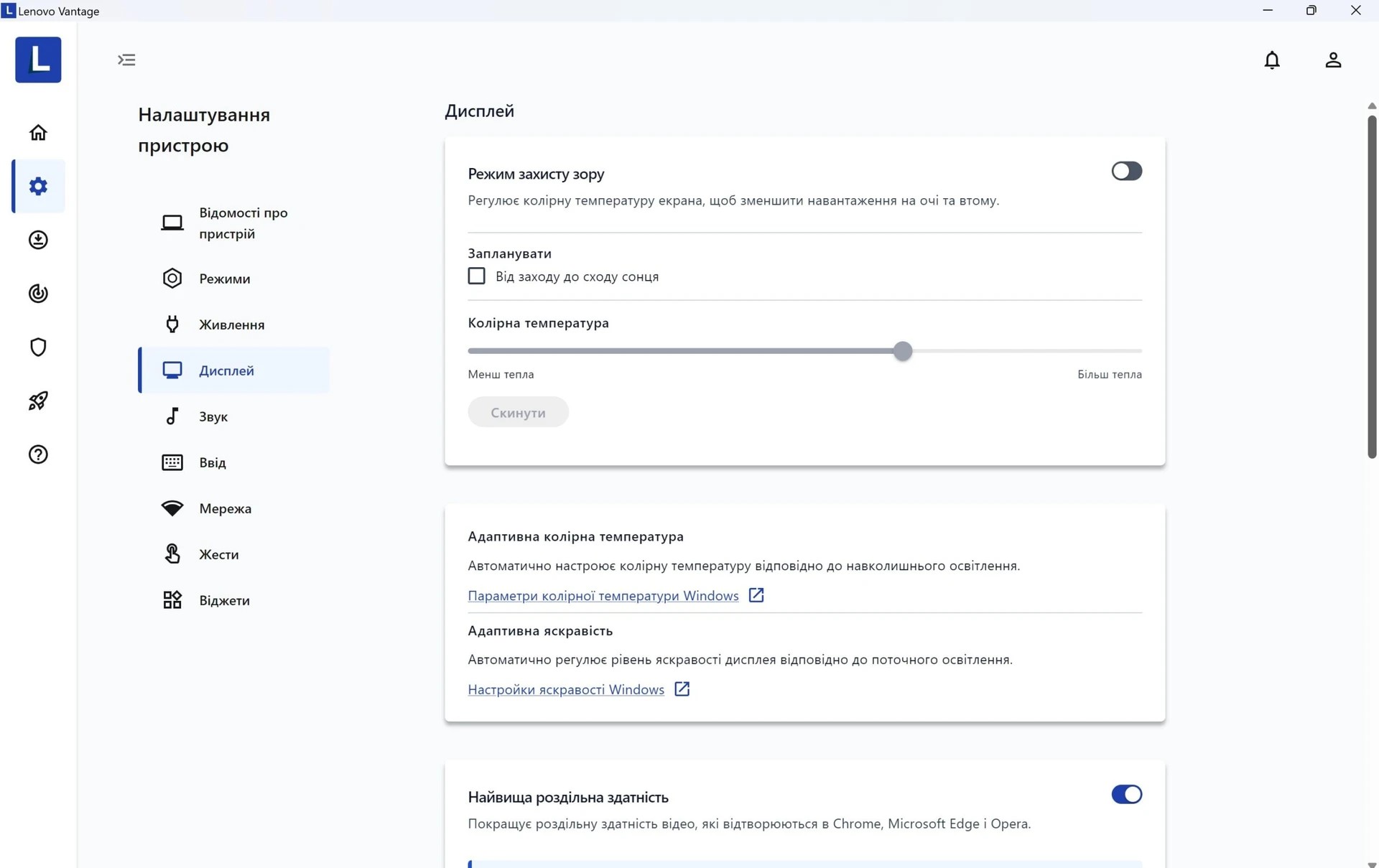The width and height of the screenshot is (1379, 868).
Task: Go to the Звук settings section
Action: click(x=213, y=416)
